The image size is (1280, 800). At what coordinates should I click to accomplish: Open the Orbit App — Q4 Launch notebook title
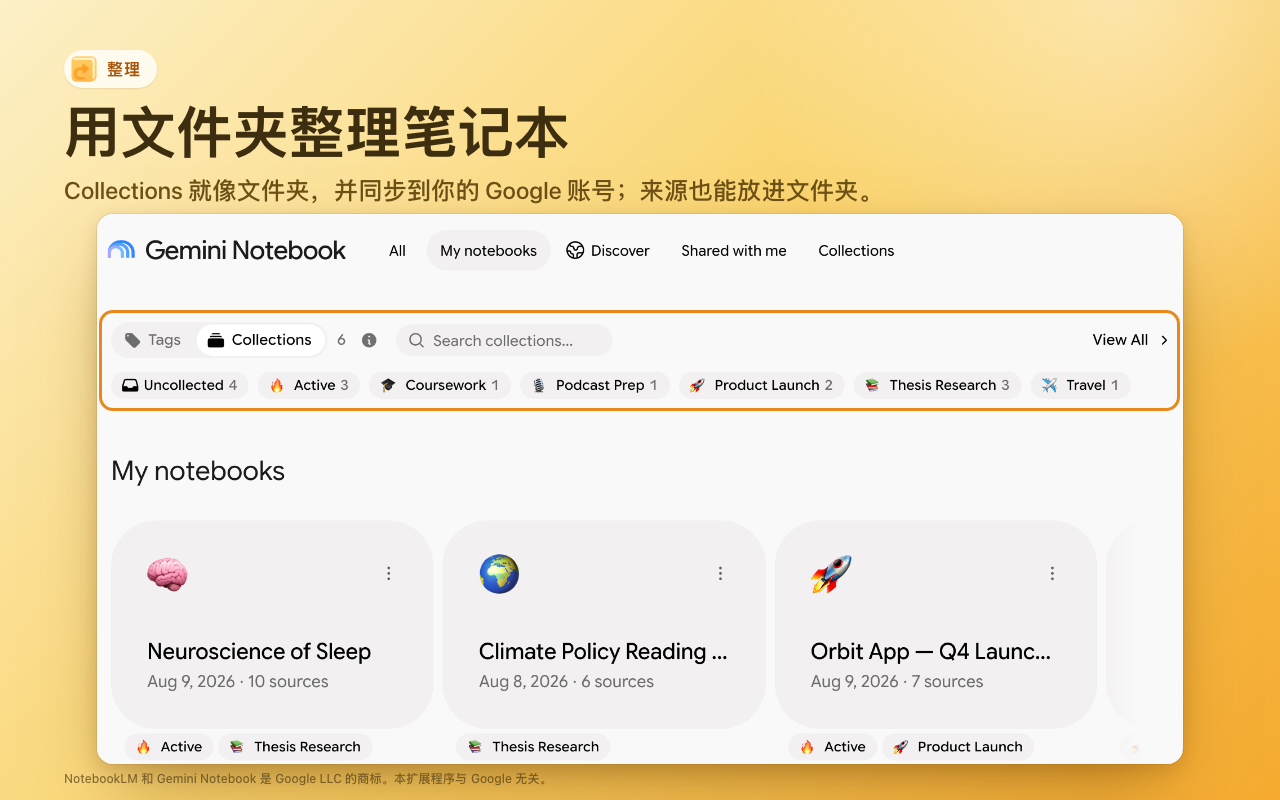point(931,652)
